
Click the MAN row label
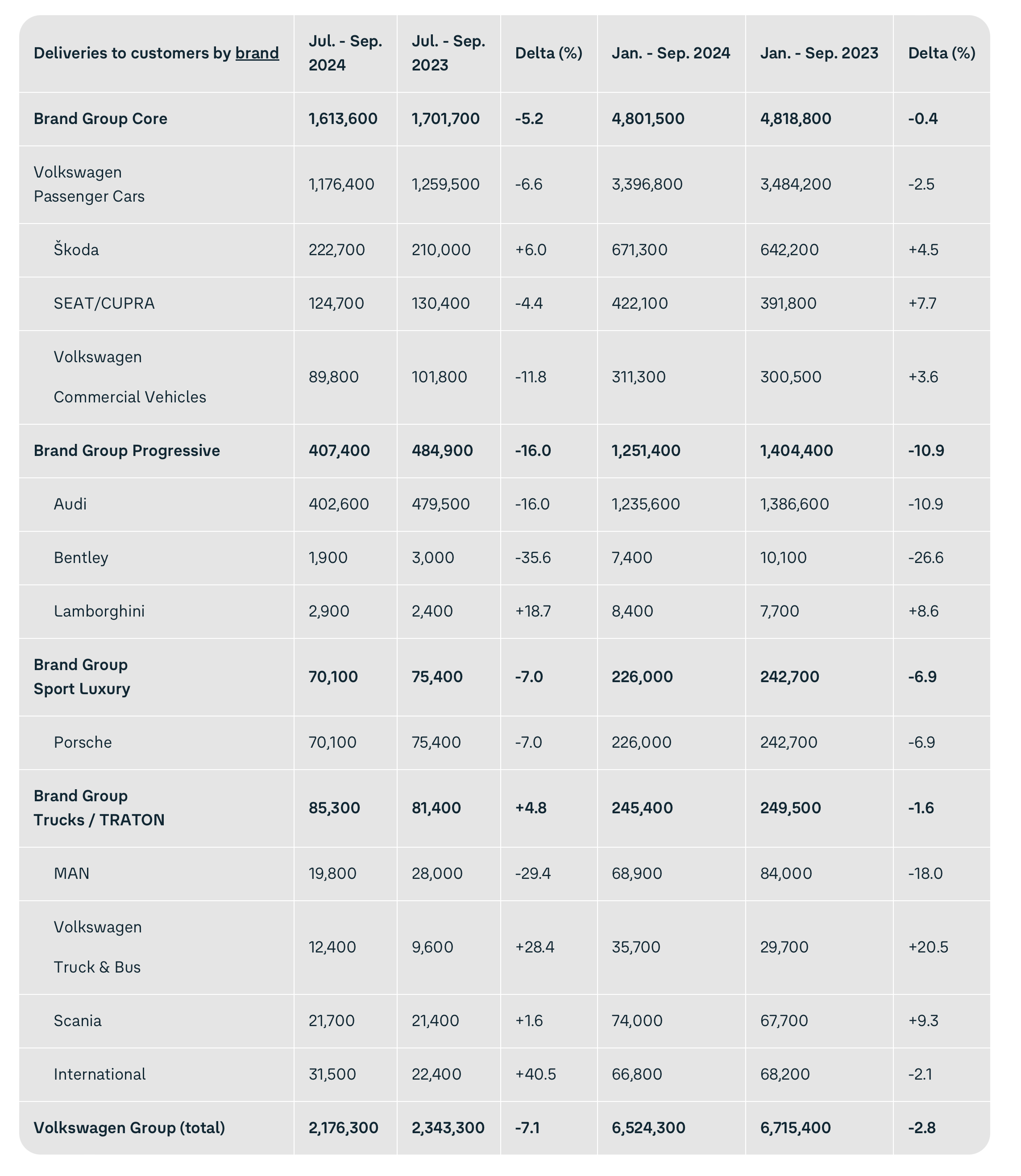pos(71,873)
